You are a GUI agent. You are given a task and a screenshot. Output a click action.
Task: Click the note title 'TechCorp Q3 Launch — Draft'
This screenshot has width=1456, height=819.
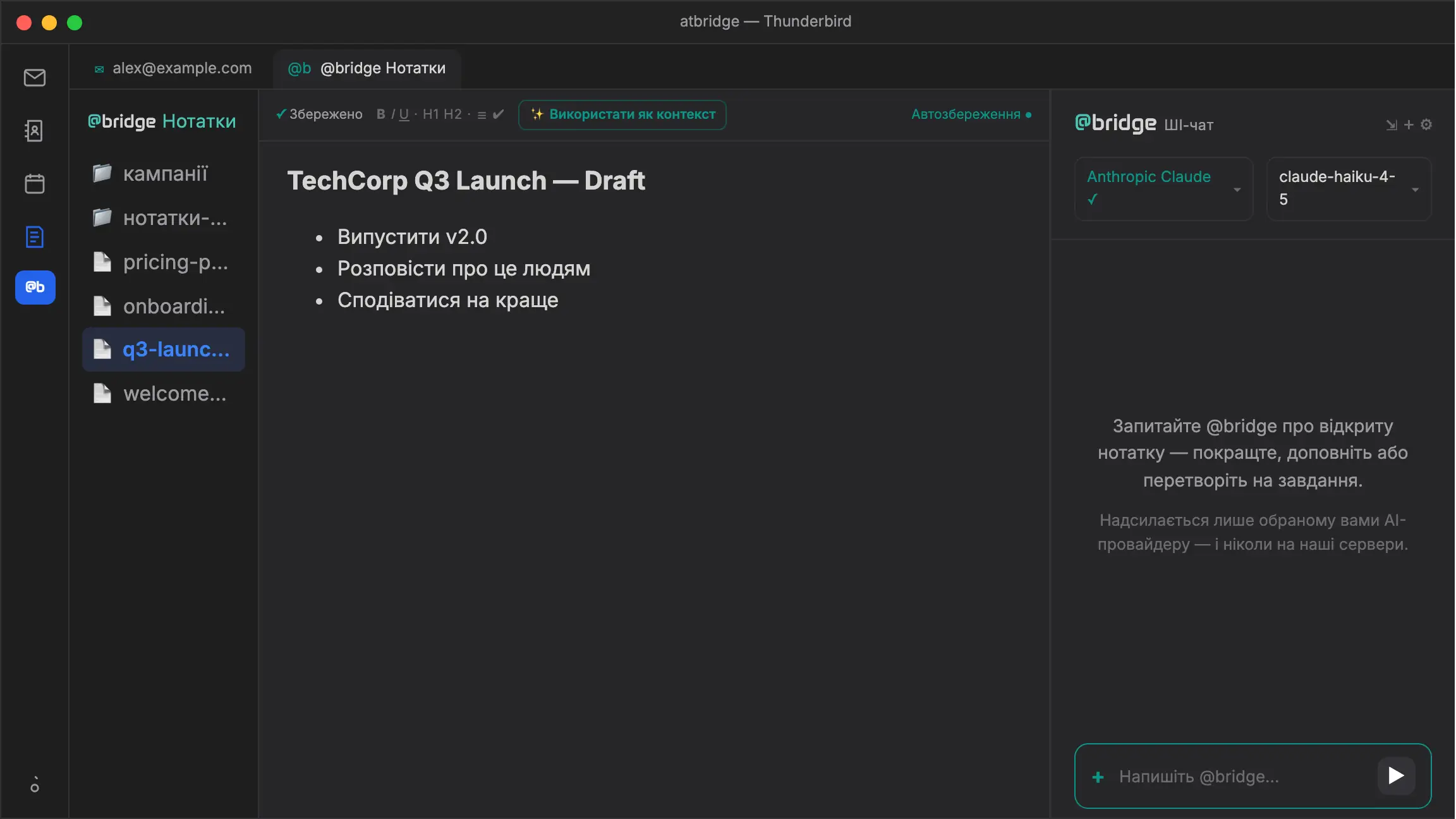[466, 181]
